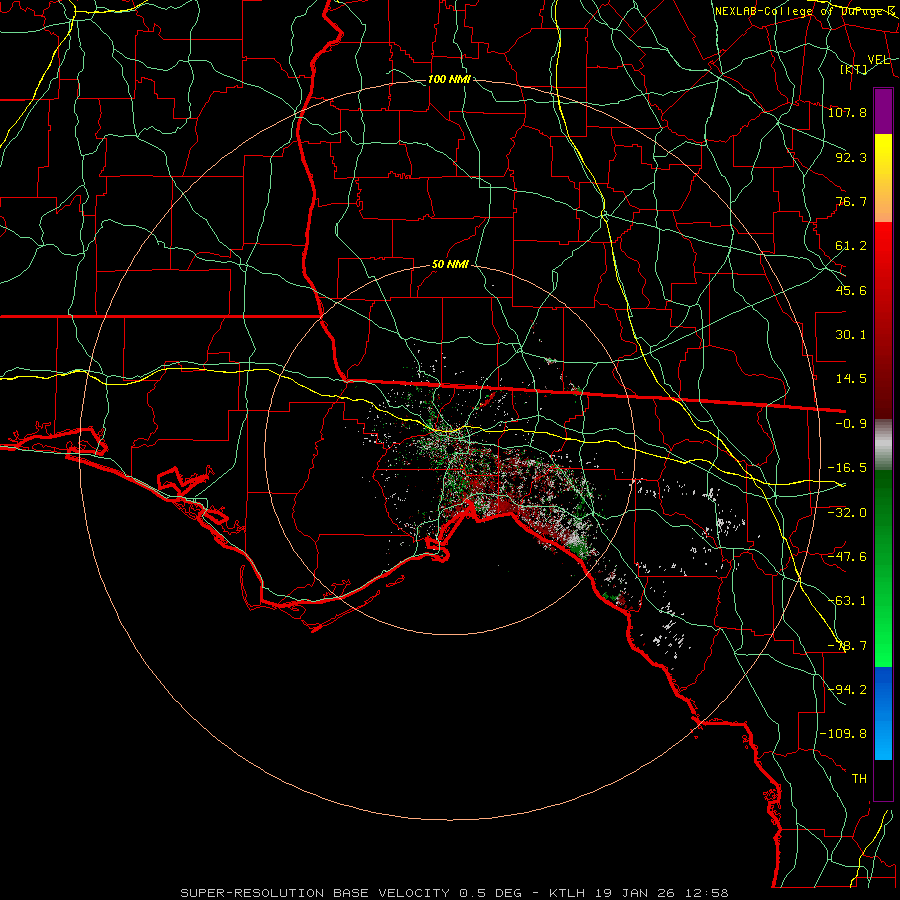
Task: Click the 100 NMI range ring label
Action: (449, 79)
